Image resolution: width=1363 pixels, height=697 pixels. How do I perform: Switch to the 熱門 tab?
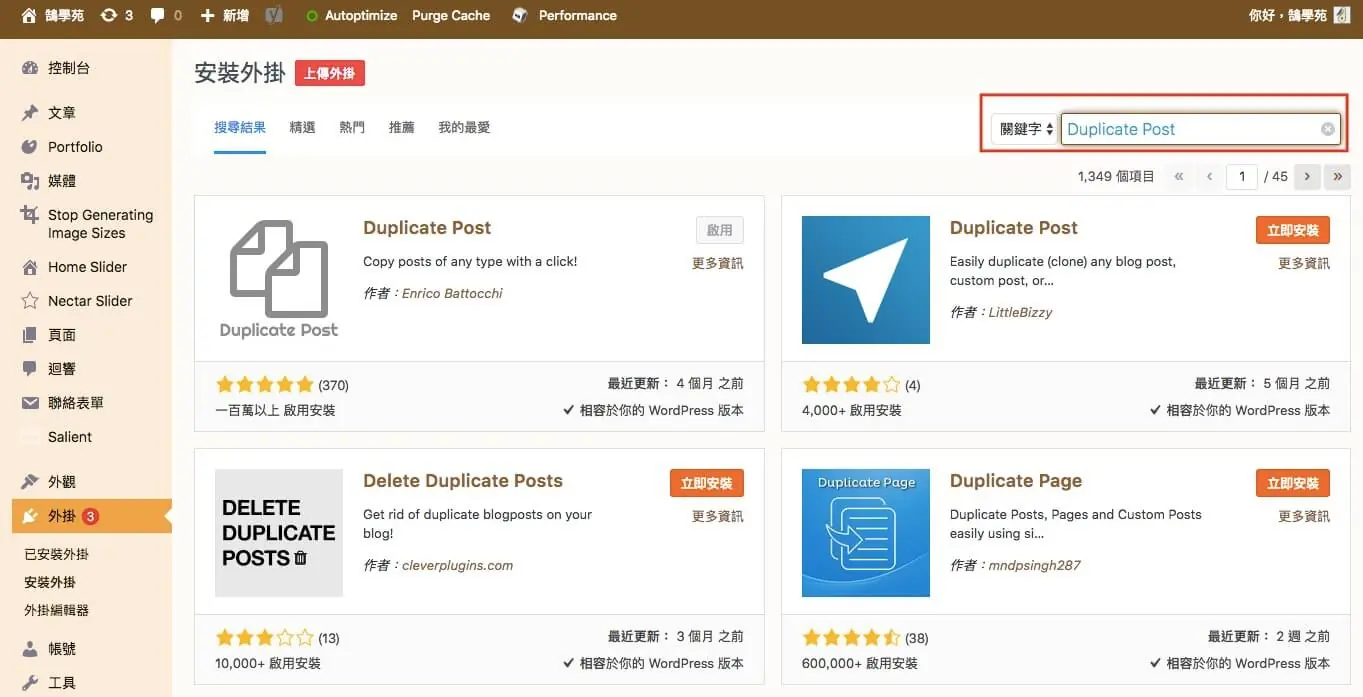click(x=352, y=127)
